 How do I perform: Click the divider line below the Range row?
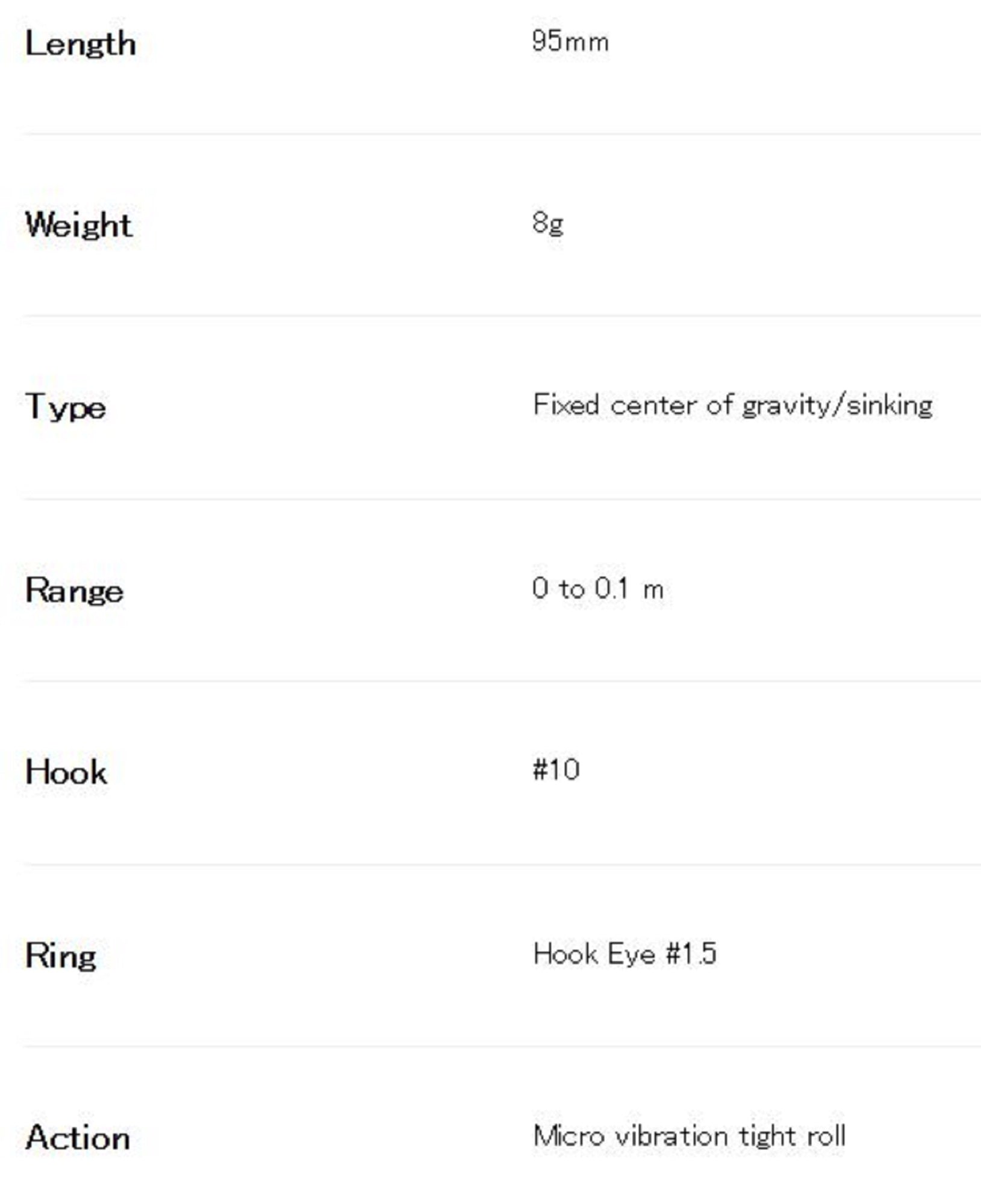501,681
